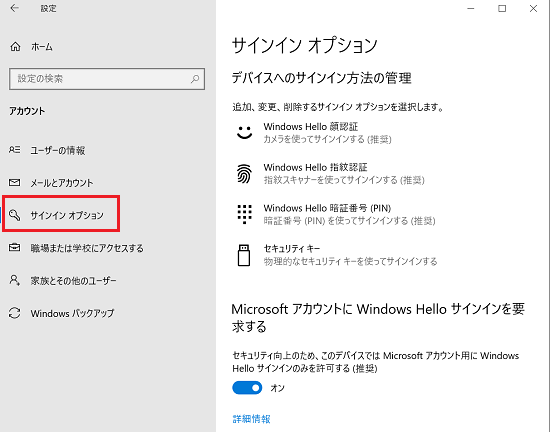The height and width of the screenshot is (432, 550).
Task: Minimize the Settings window
Action: tap(471, 8)
